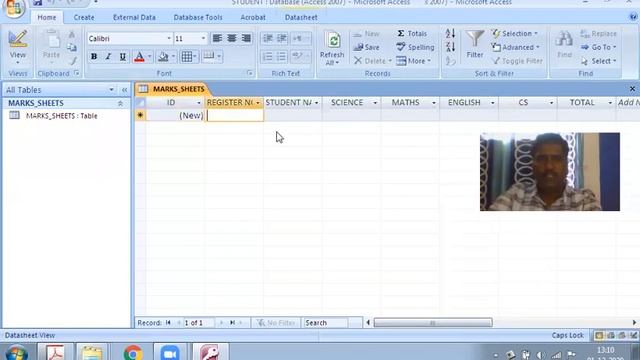Go to the first record button
The image size is (640, 360).
[x=168, y=323]
